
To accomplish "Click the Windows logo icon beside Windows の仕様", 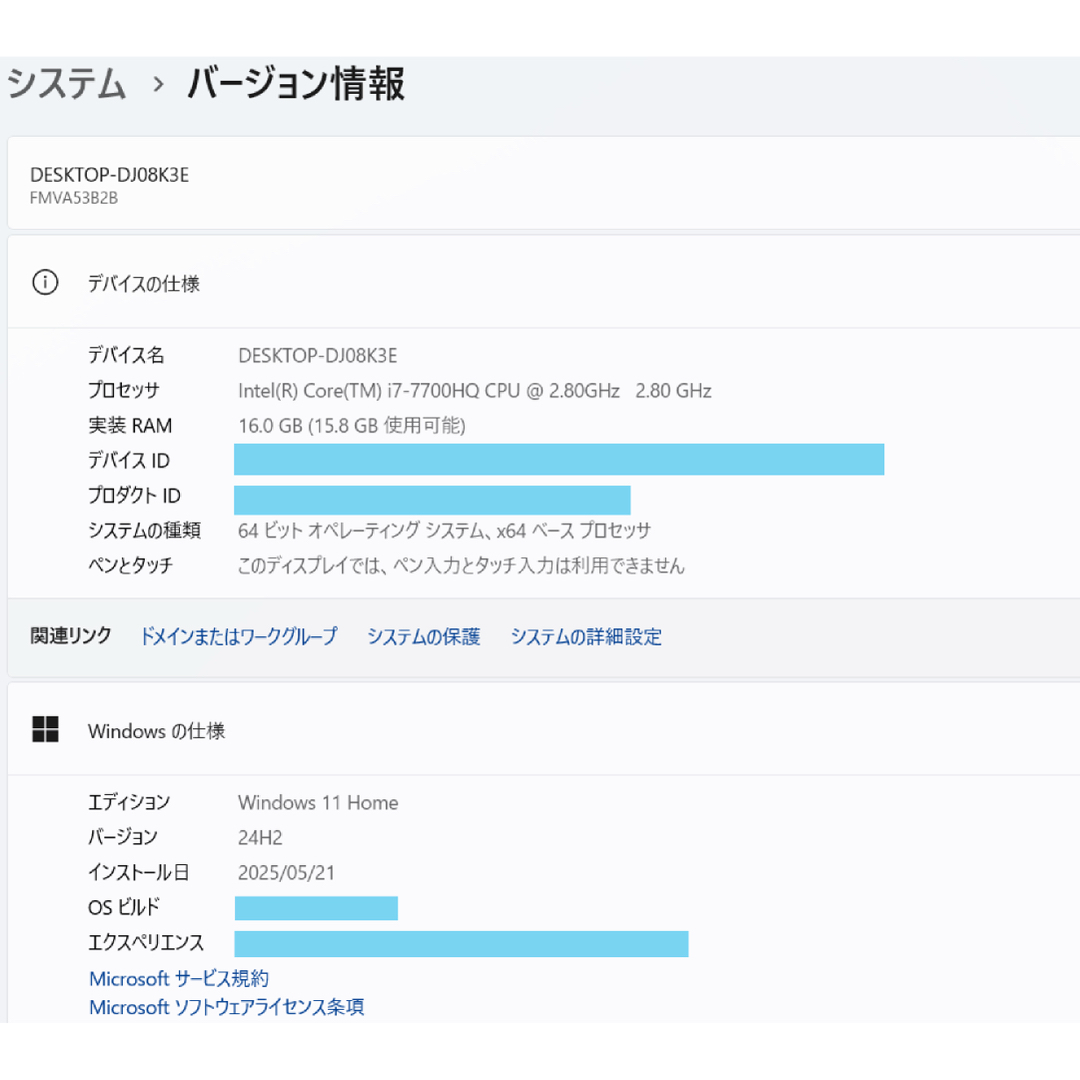I will coord(45,729).
